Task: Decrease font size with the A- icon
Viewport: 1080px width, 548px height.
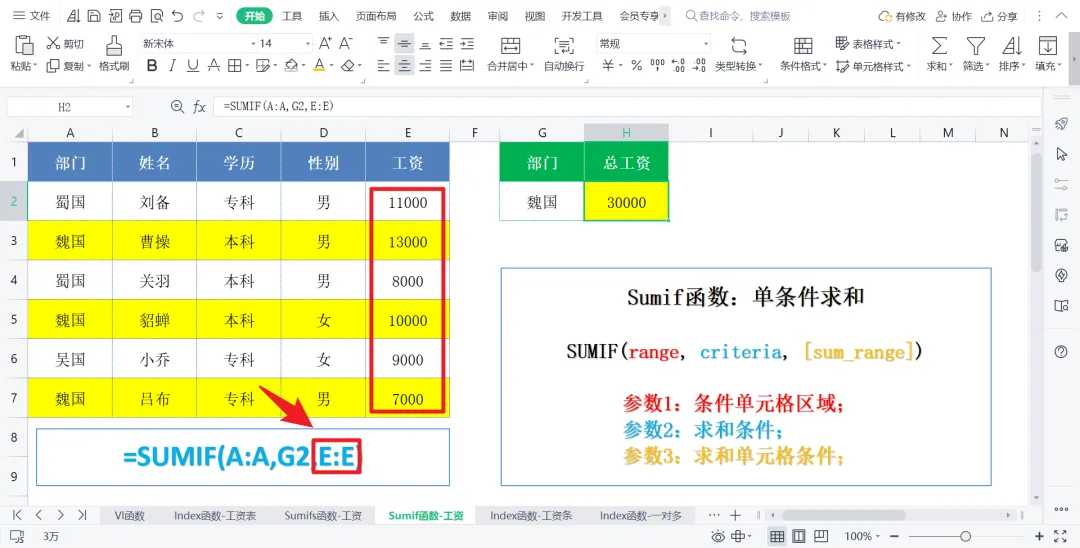Action: 346,43
